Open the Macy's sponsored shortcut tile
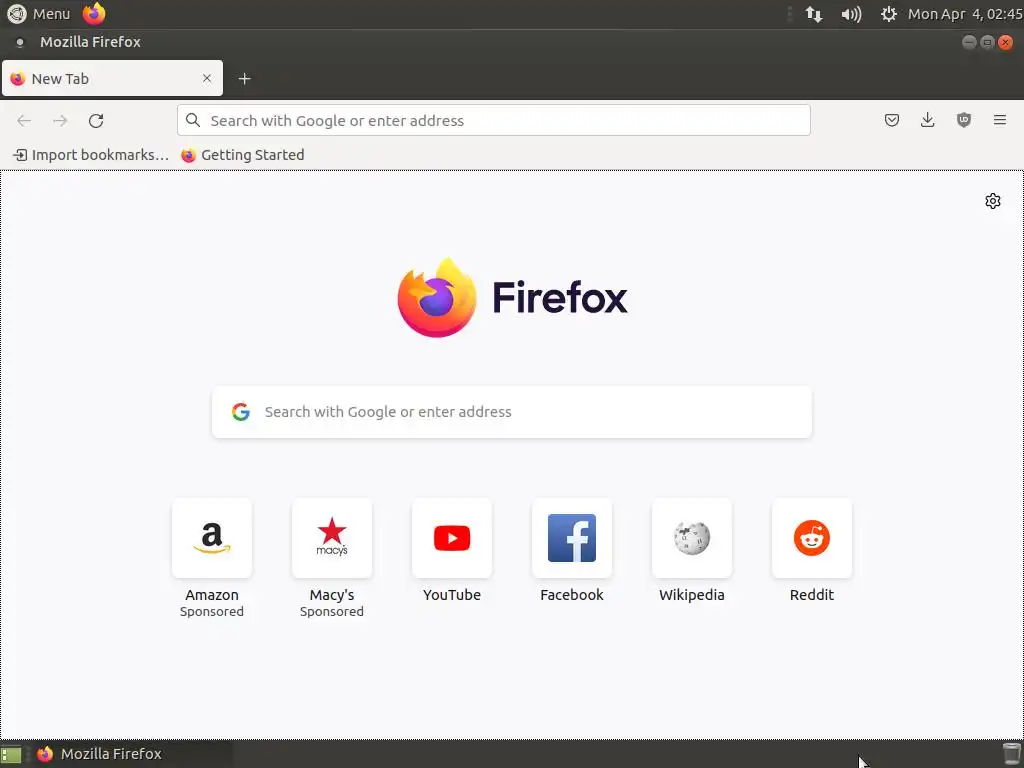The height and width of the screenshot is (768, 1024). pos(332,538)
